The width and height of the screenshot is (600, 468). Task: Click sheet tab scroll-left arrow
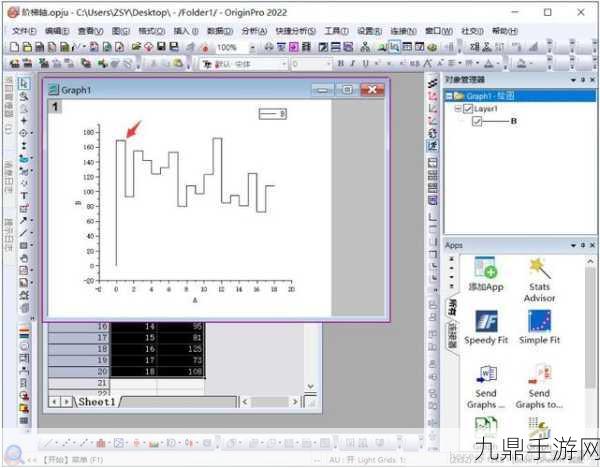(55, 402)
